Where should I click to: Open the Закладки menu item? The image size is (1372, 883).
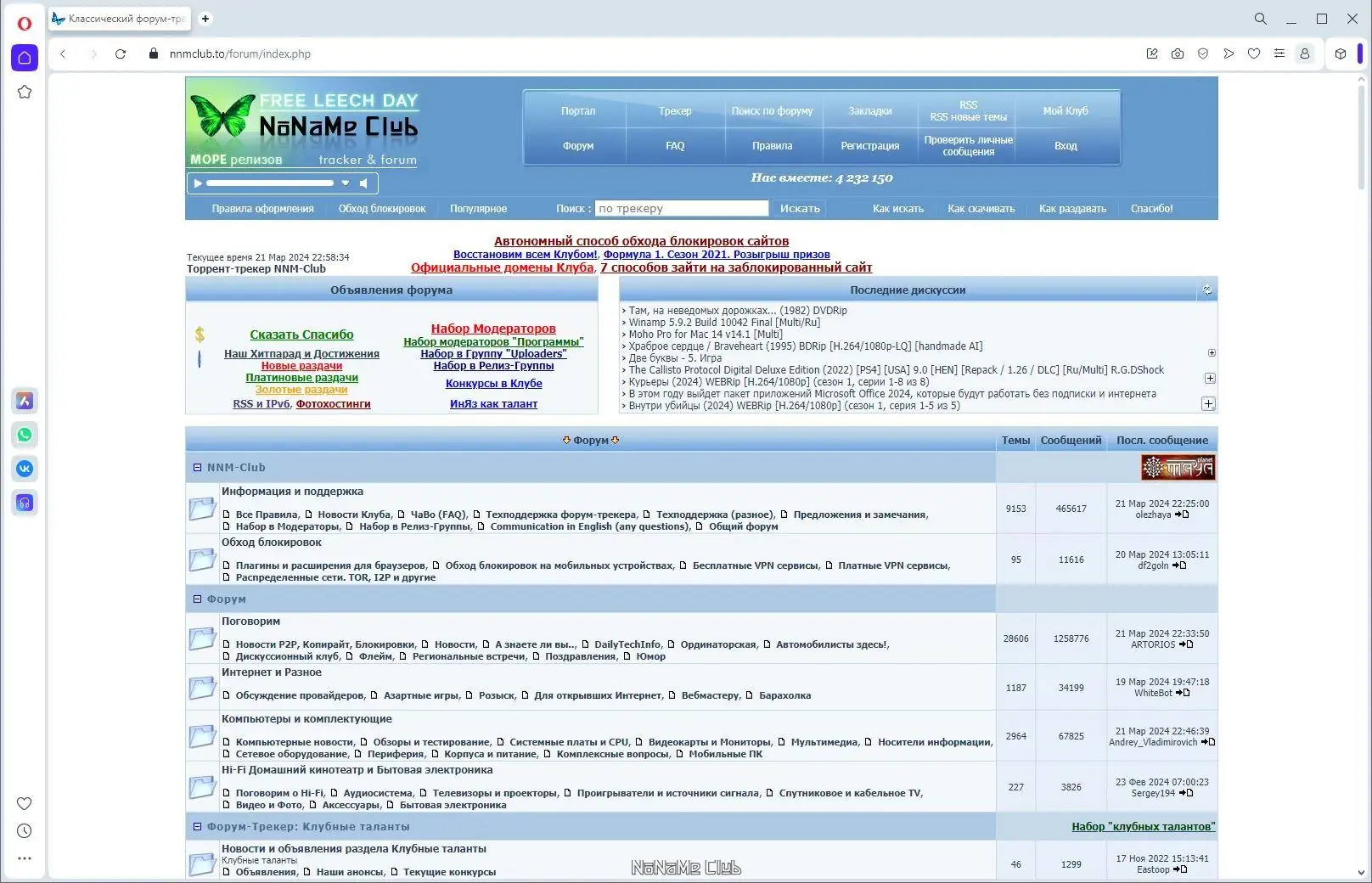click(x=870, y=110)
